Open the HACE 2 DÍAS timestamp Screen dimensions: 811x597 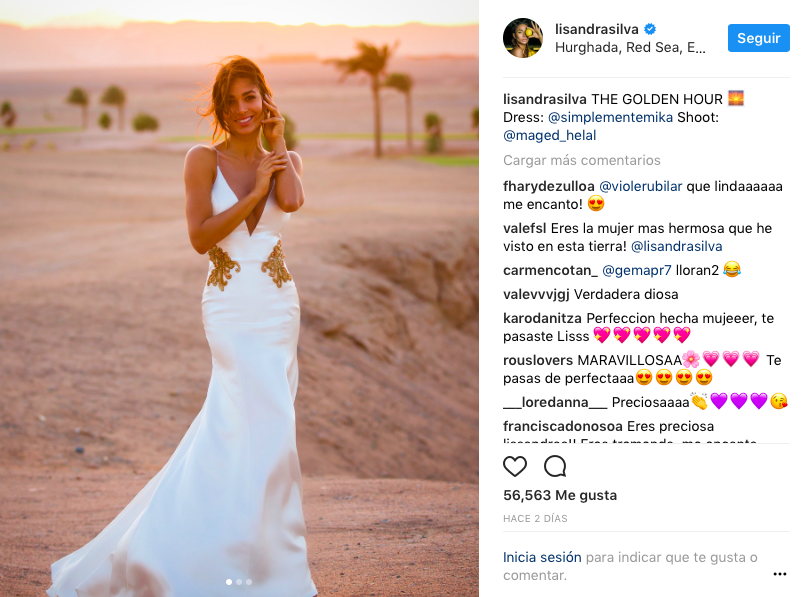tap(535, 518)
